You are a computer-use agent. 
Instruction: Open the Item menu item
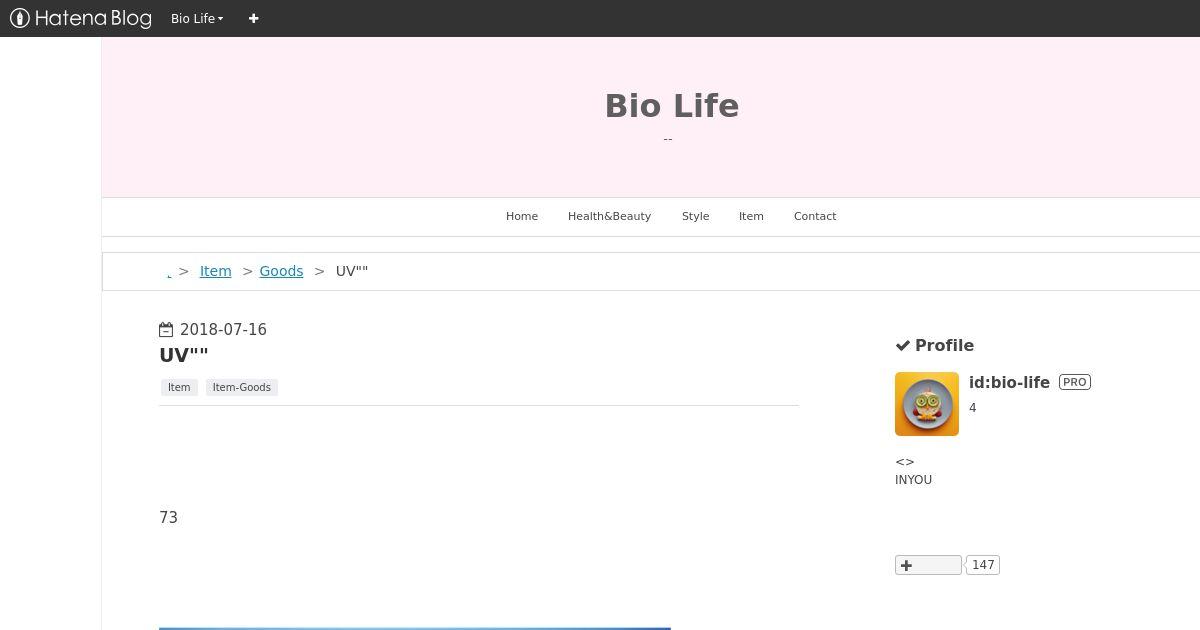pos(751,216)
